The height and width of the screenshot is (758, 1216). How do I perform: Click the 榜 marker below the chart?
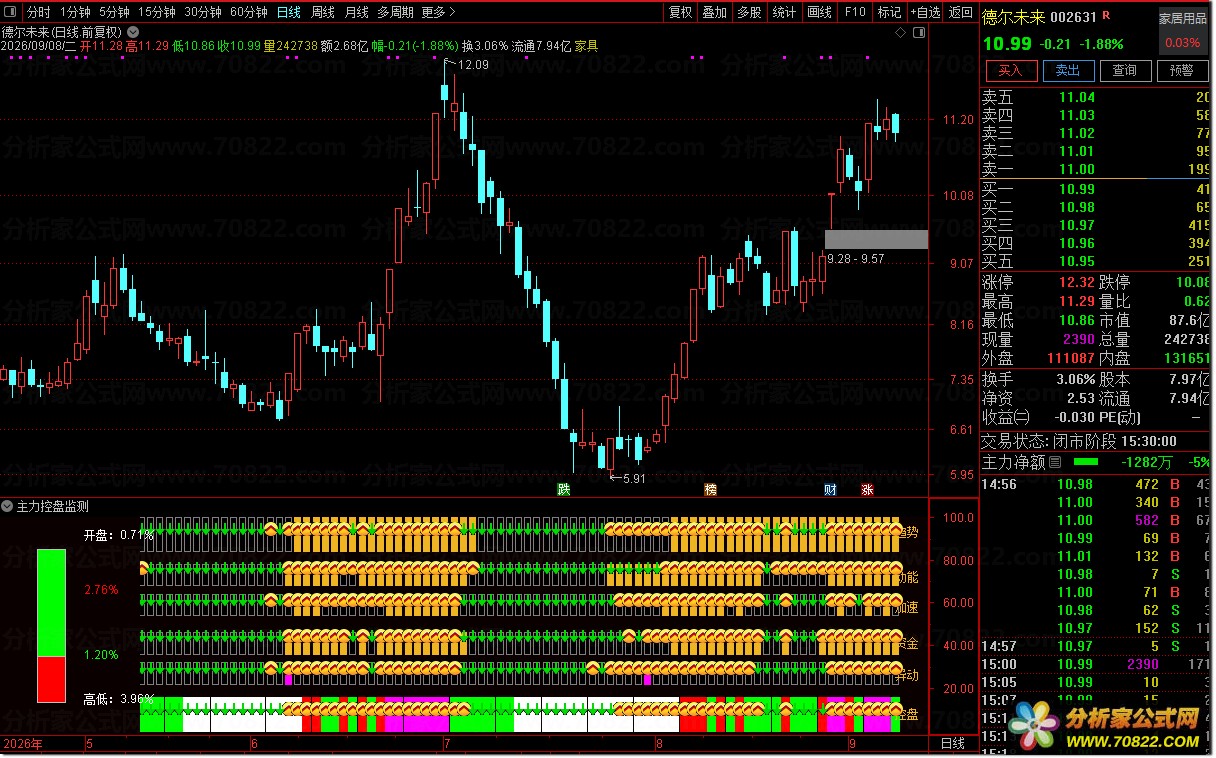coord(710,489)
